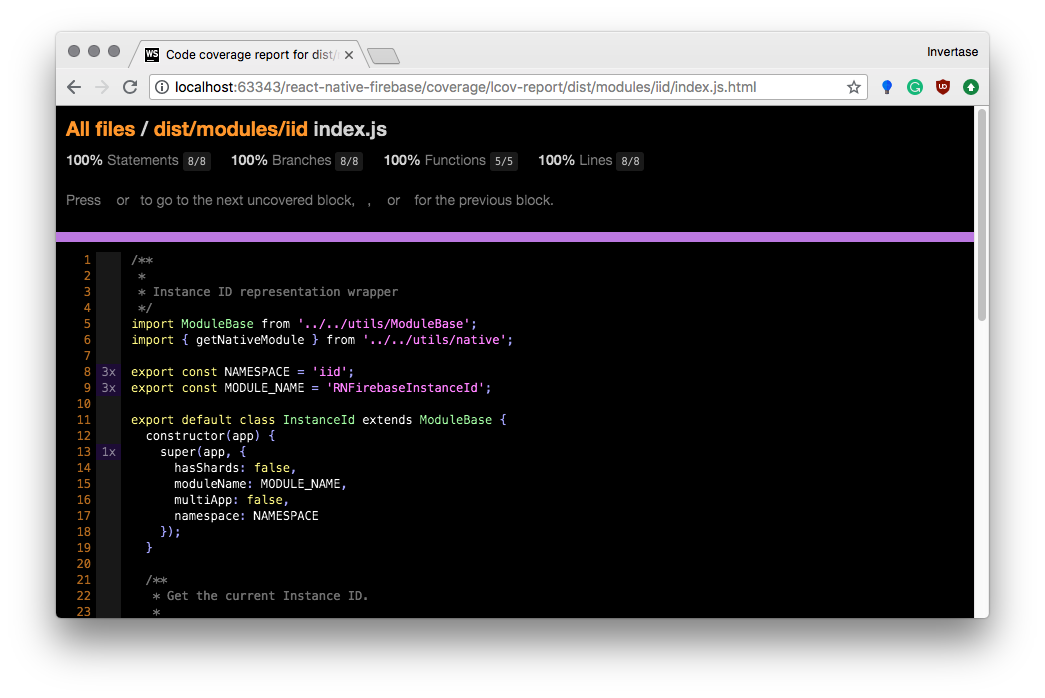Click the 'Instance ID representation wrapper' comment
This screenshot has height=698, width=1045.
(x=275, y=292)
